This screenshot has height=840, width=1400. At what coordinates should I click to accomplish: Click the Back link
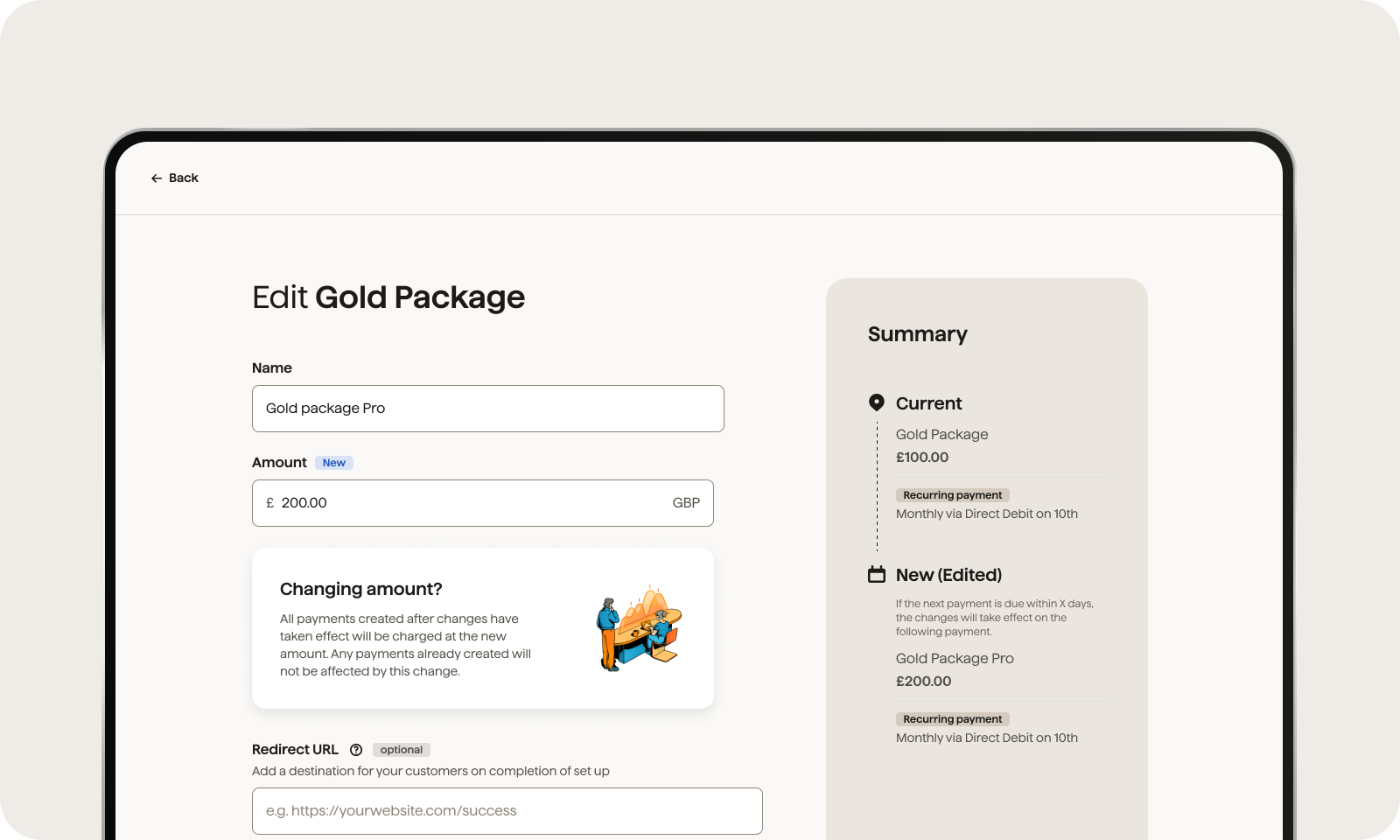tap(183, 178)
